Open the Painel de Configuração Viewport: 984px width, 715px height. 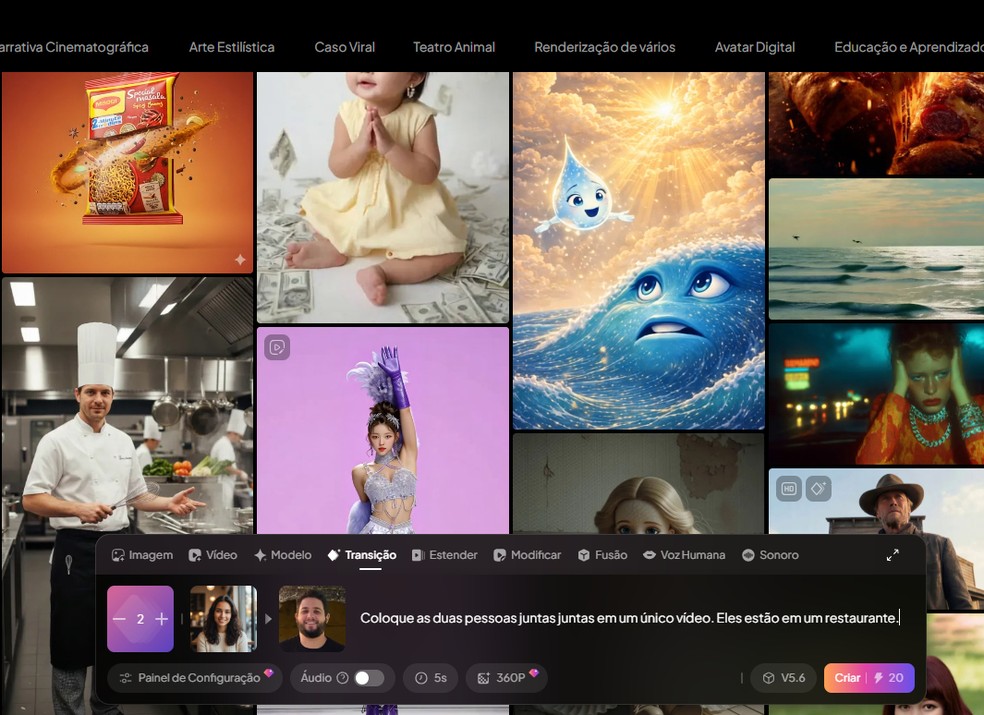click(195, 678)
